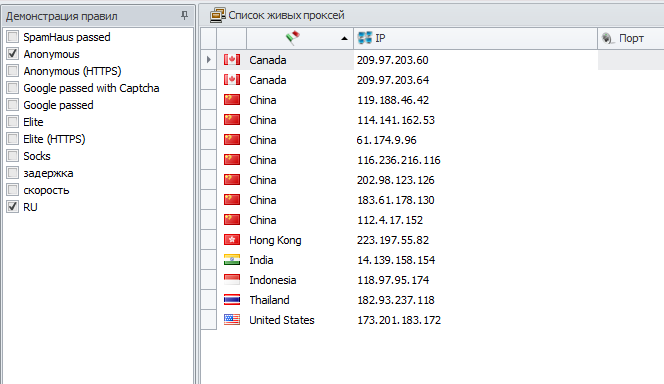Image resolution: width=664 pixels, height=384 pixels.
Task: Select IP 14.139.158.154
Action: (x=396, y=260)
